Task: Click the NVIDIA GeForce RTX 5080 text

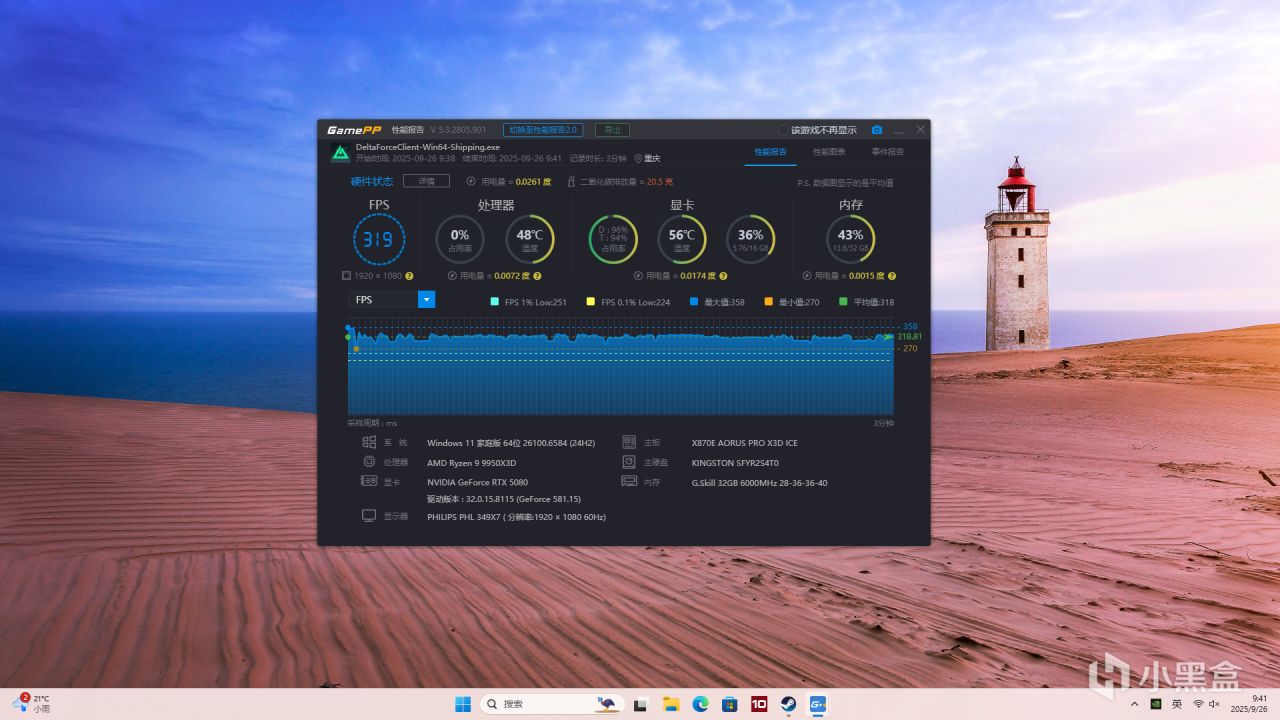Action: click(x=477, y=482)
